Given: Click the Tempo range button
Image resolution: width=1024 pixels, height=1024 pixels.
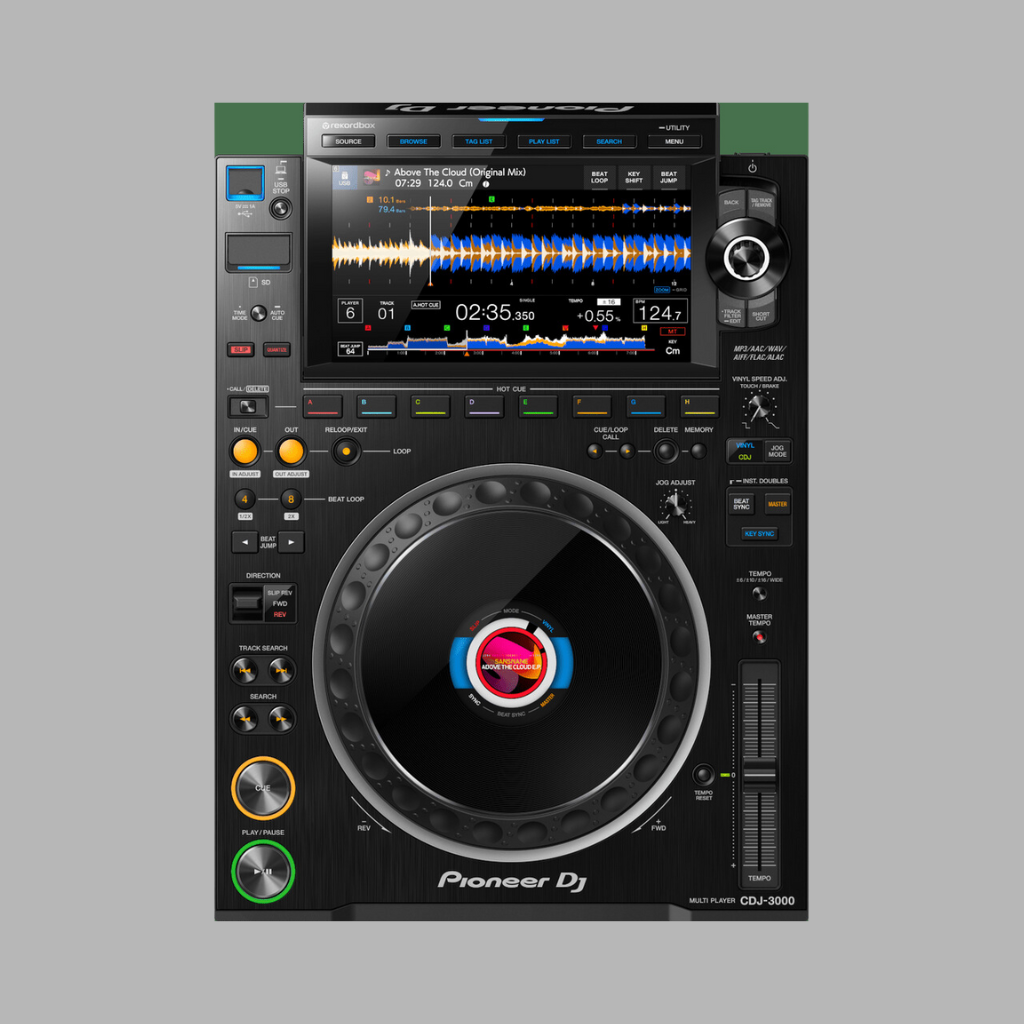Looking at the screenshot, I should tap(759, 594).
